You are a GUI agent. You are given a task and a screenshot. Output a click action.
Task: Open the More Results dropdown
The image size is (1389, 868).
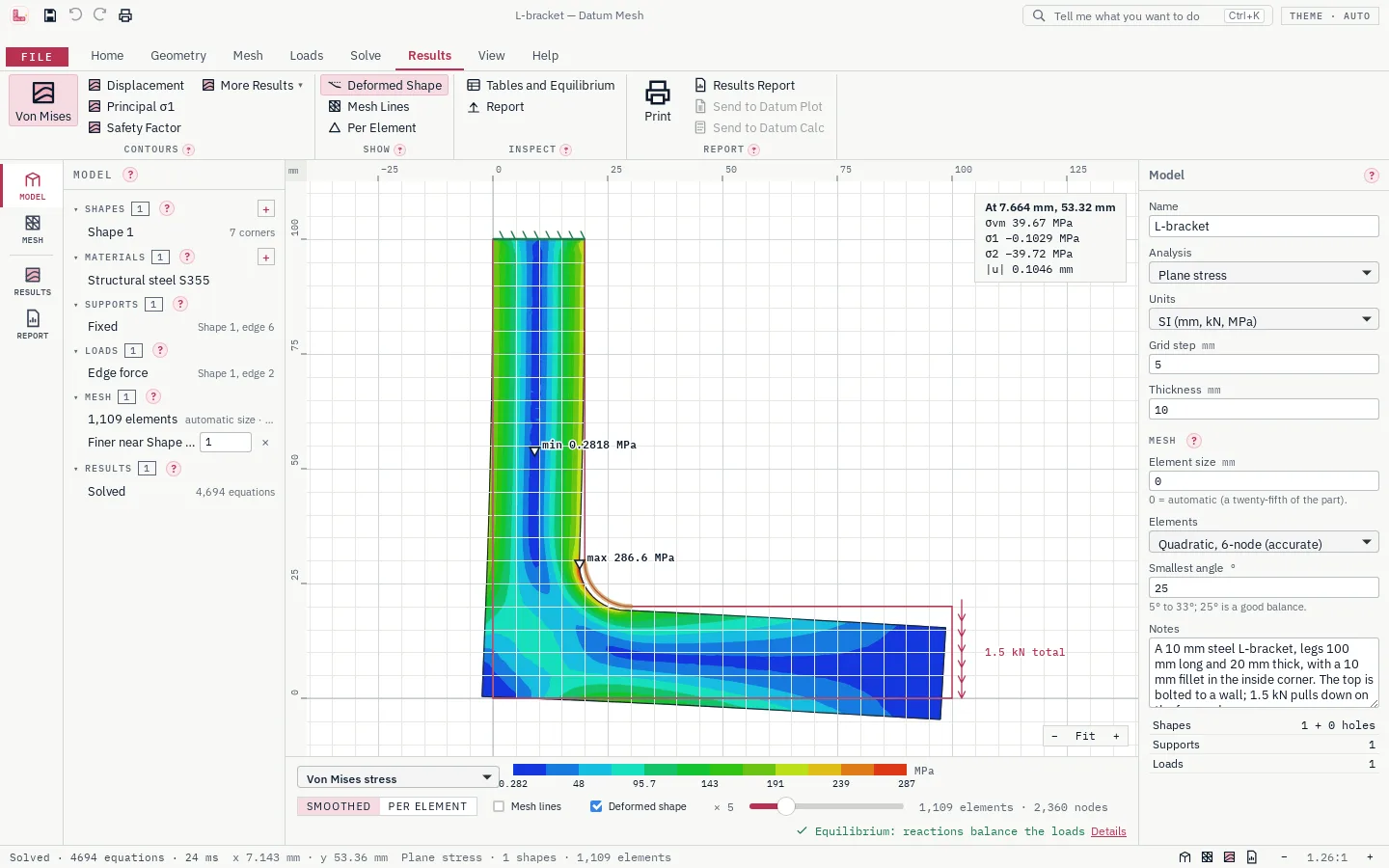pos(253,85)
